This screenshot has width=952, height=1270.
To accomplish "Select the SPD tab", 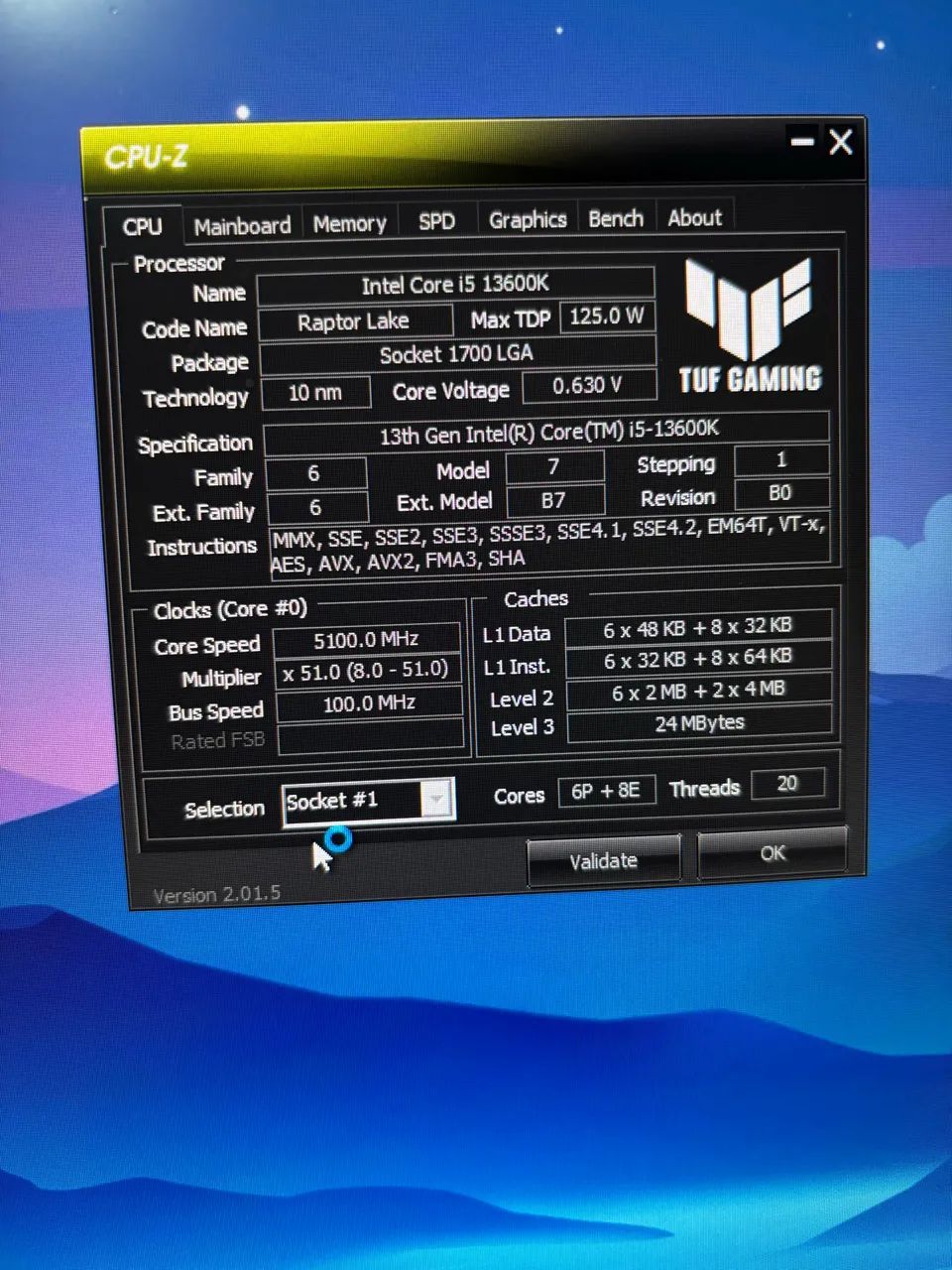I will pos(436,221).
